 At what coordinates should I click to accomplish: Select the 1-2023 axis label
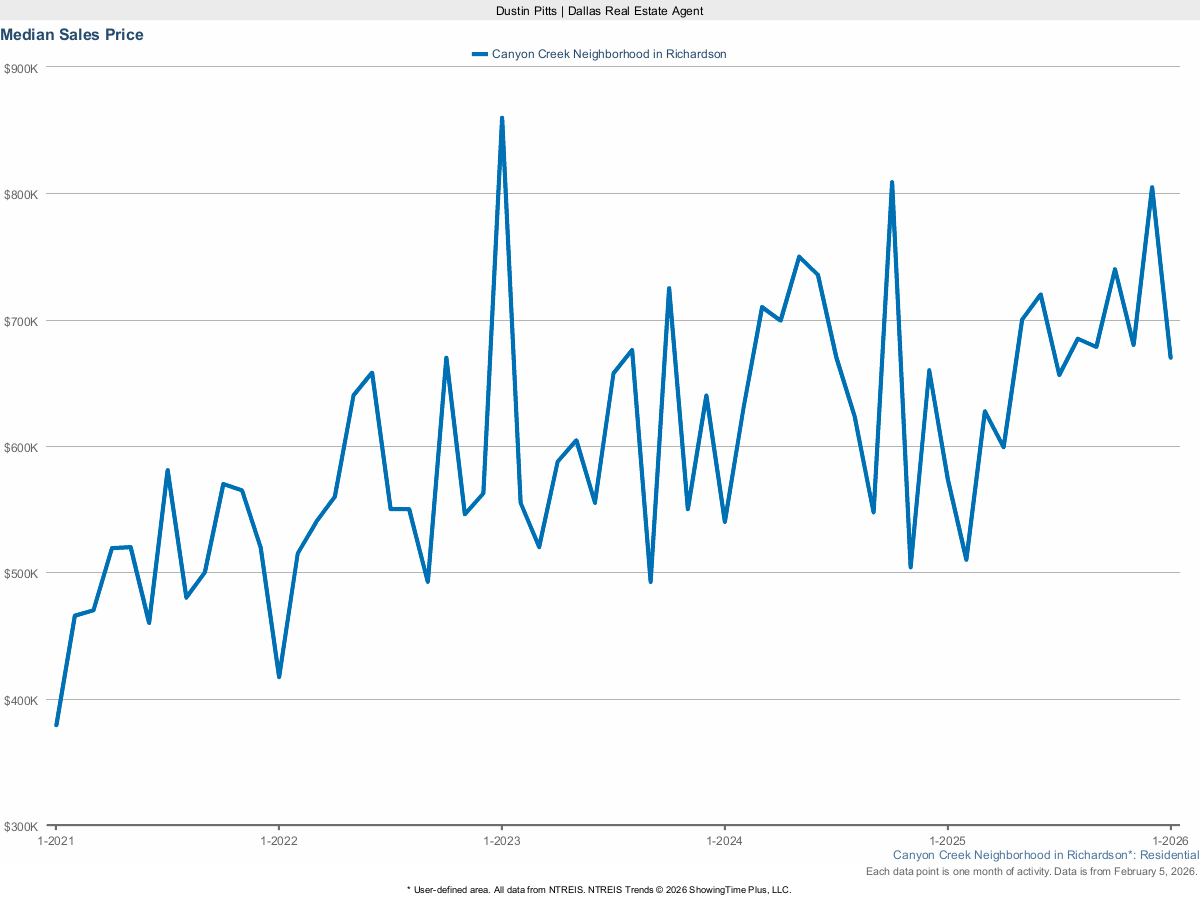pyautogui.click(x=502, y=842)
